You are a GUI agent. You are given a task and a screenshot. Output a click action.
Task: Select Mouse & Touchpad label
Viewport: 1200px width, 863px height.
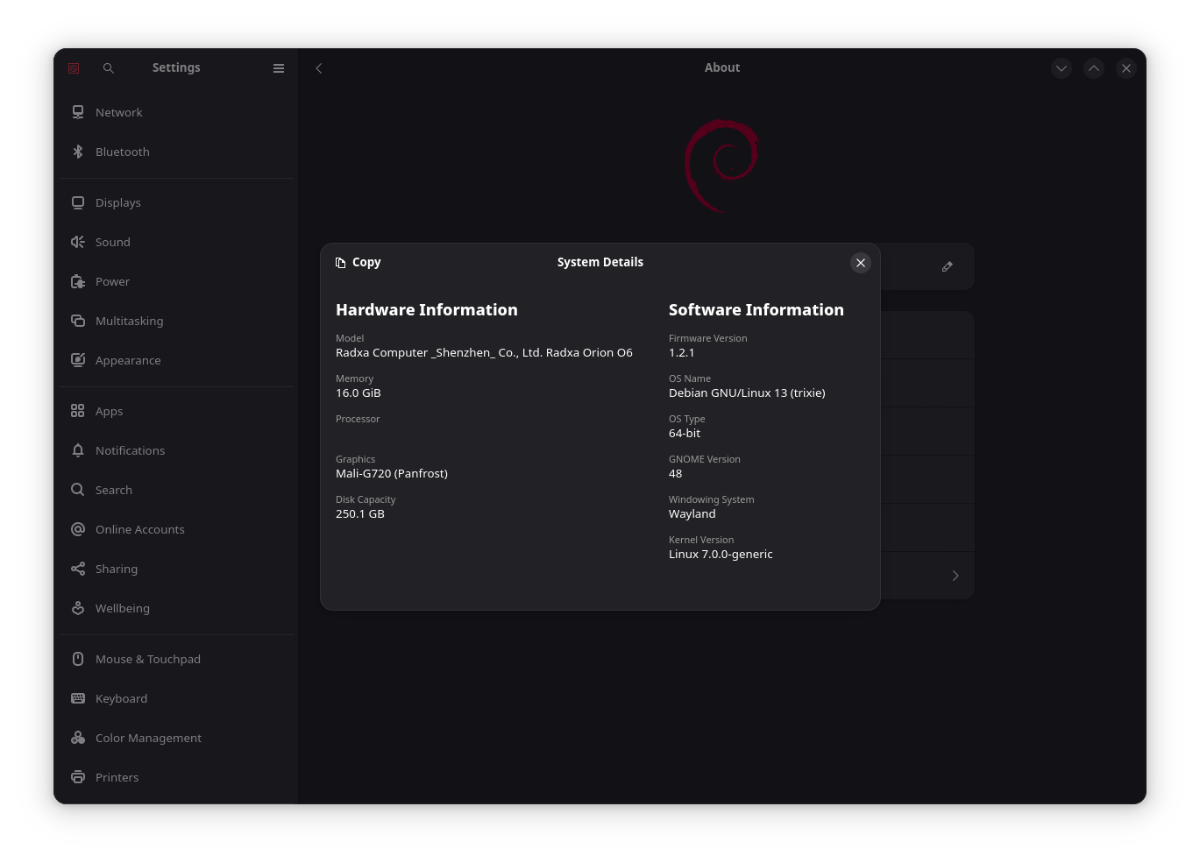(x=148, y=659)
